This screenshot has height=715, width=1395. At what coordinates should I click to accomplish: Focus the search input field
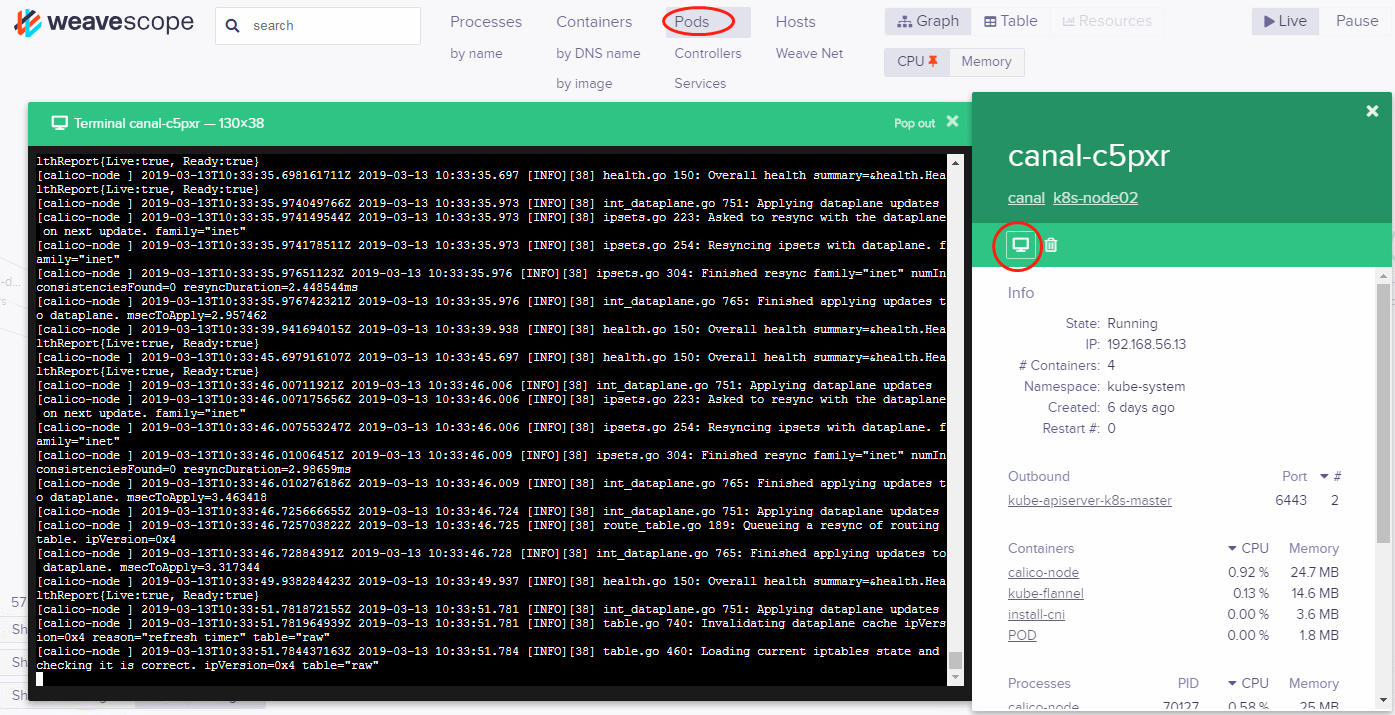point(330,26)
